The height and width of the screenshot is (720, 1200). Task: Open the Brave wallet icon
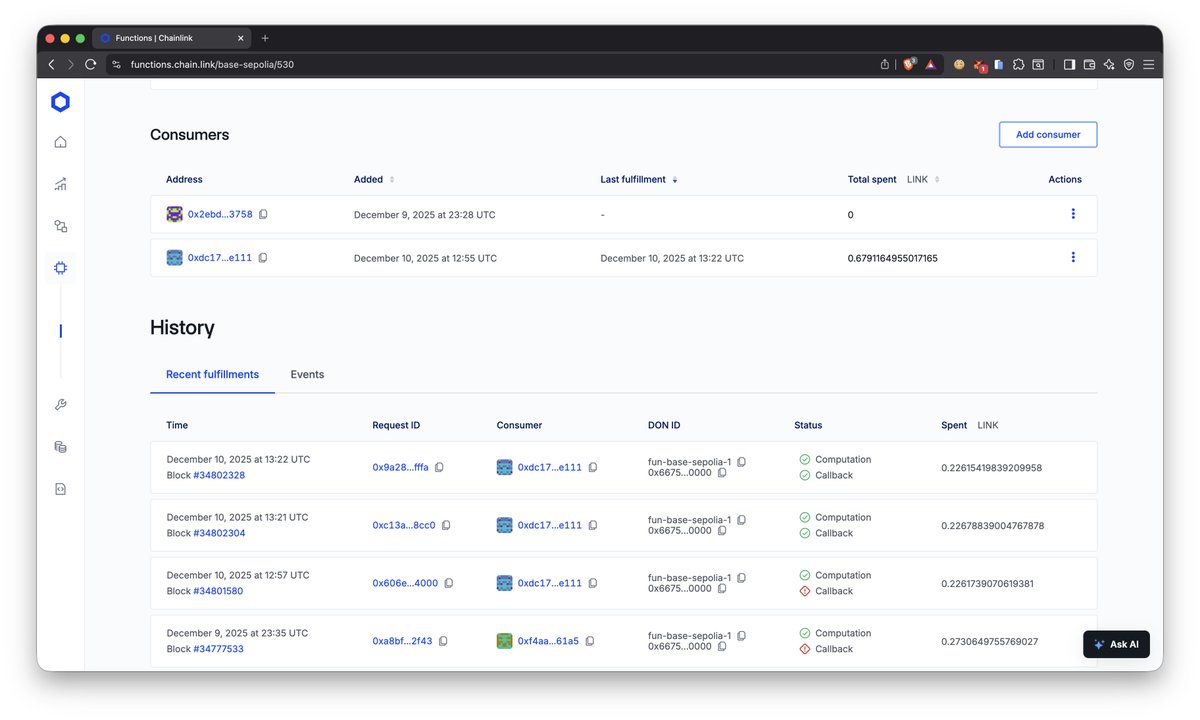[1089, 64]
